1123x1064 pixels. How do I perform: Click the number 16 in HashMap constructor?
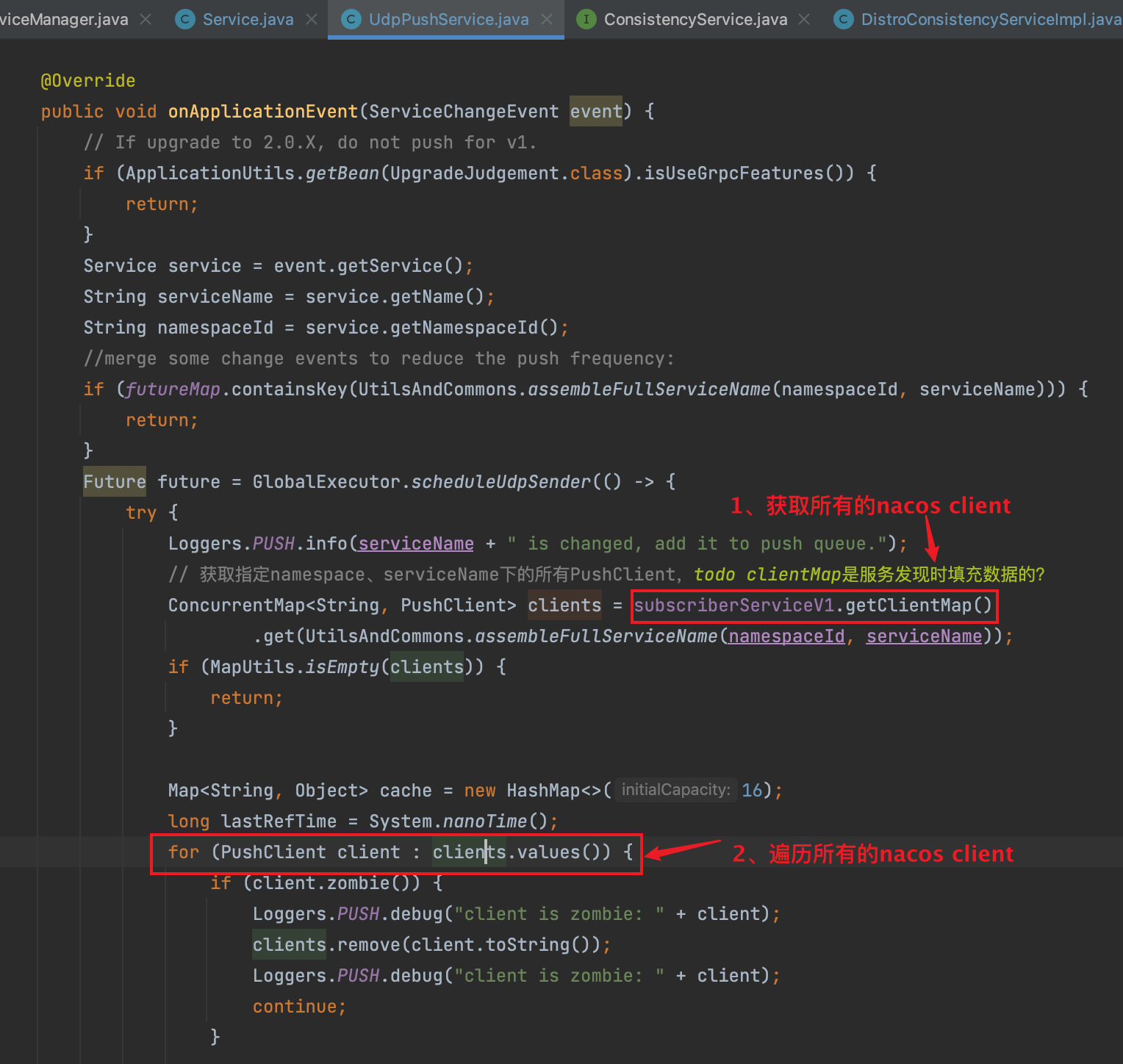[752, 790]
